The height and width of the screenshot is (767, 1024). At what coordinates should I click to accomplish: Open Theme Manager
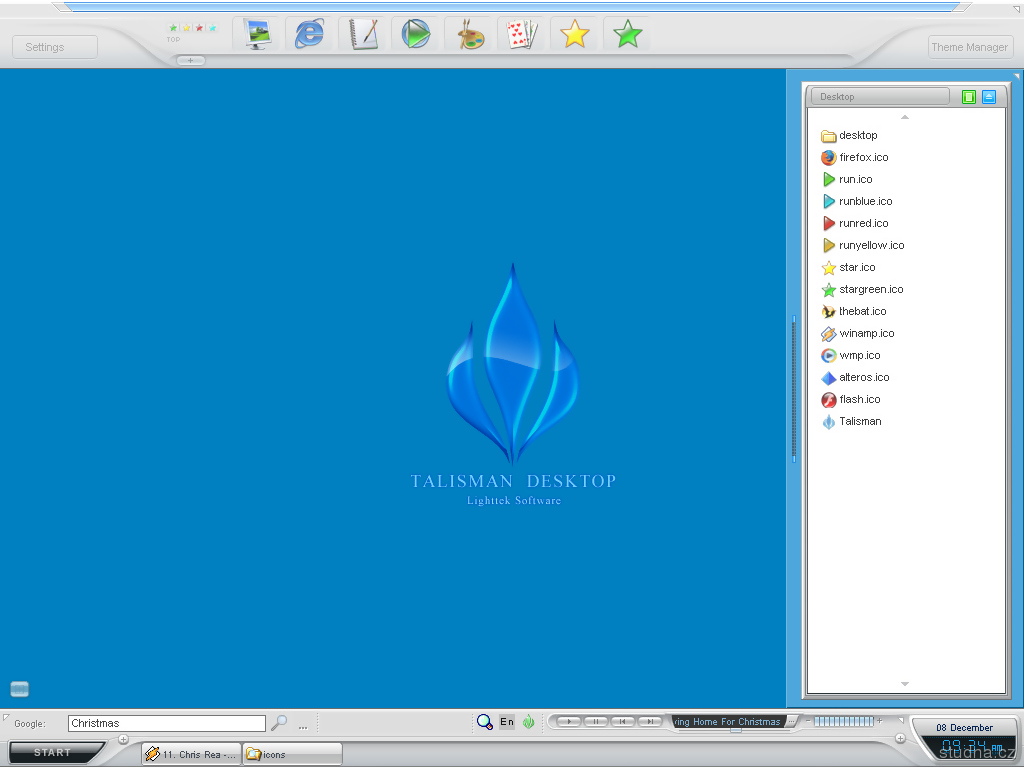pos(969,47)
